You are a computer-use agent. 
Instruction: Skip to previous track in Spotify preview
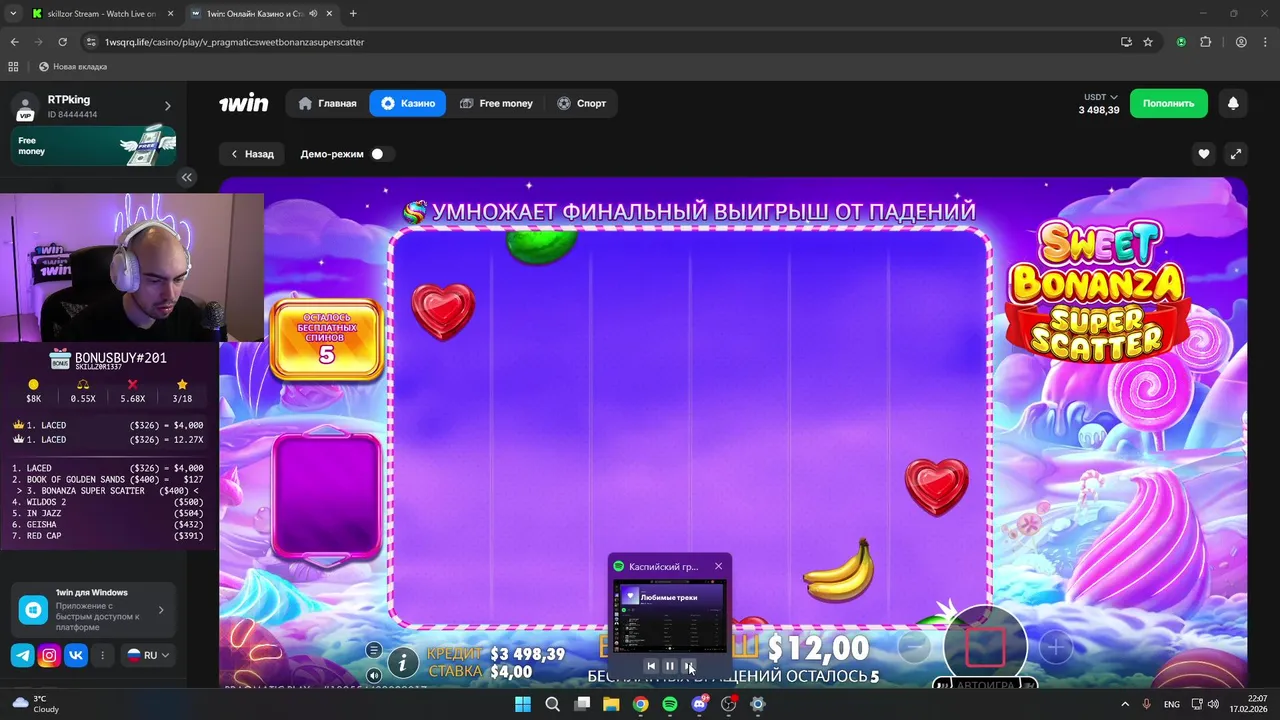tap(651, 666)
